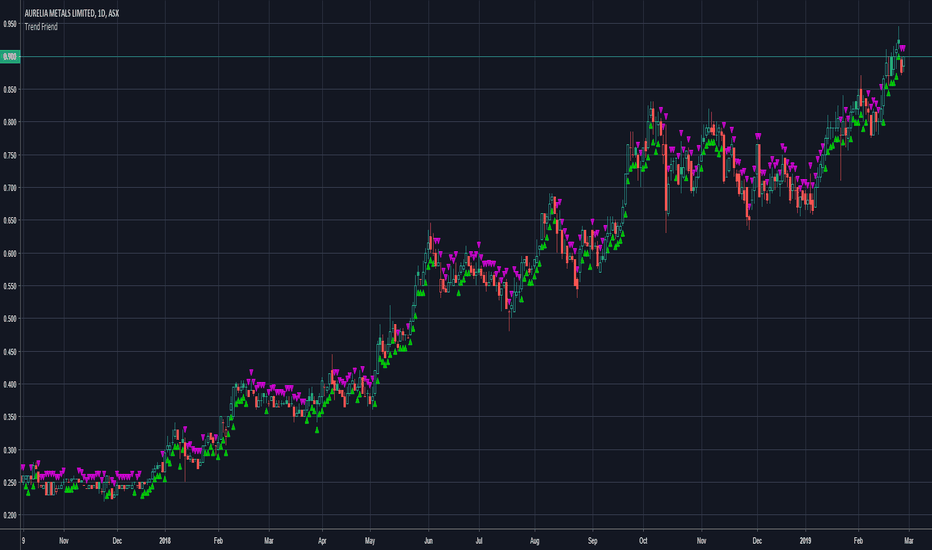Screen dimensions: 932x550
Task: Click the 0.850 price axis label
Action: coord(10,90)
